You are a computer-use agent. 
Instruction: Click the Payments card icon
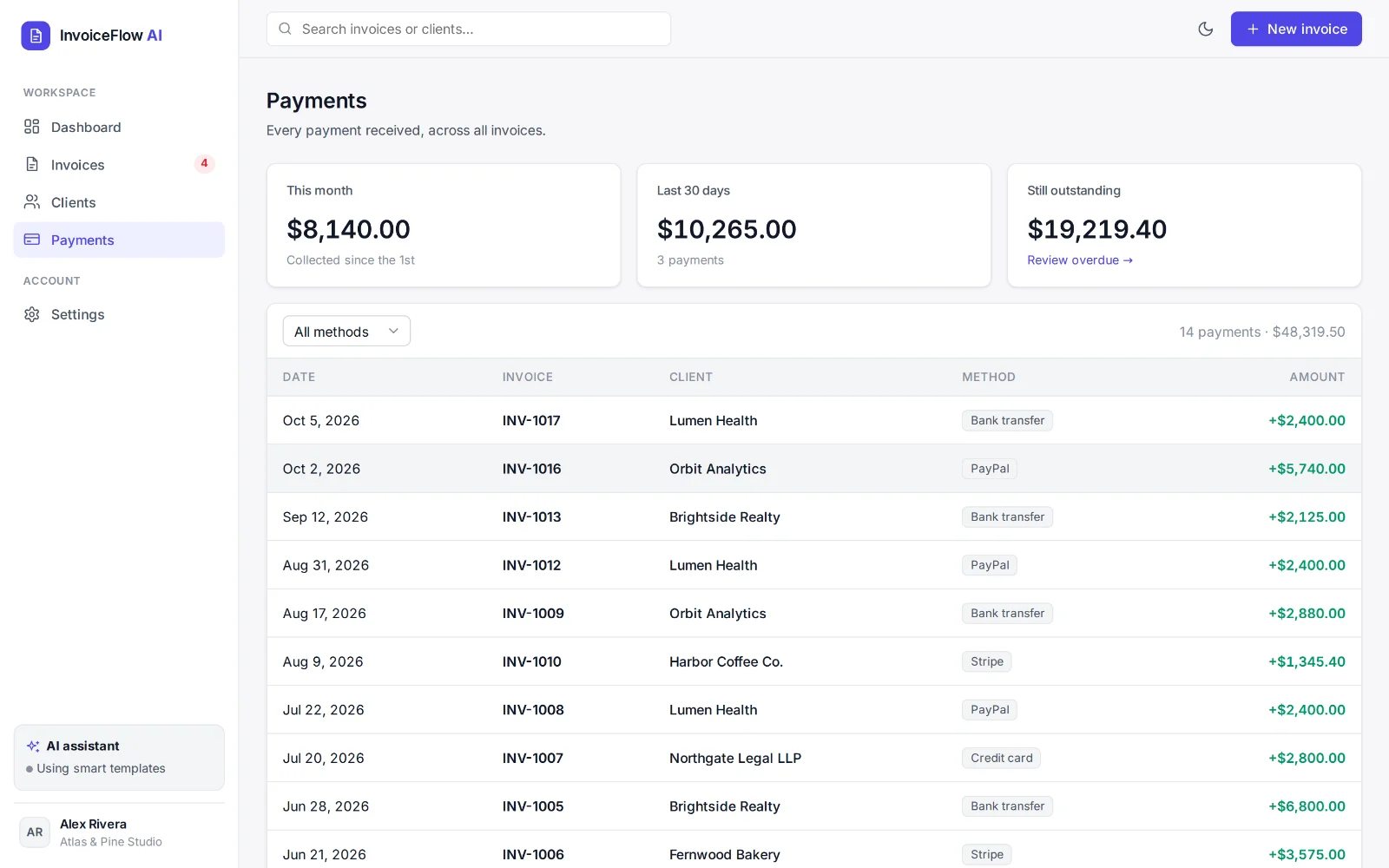(32, 240)
